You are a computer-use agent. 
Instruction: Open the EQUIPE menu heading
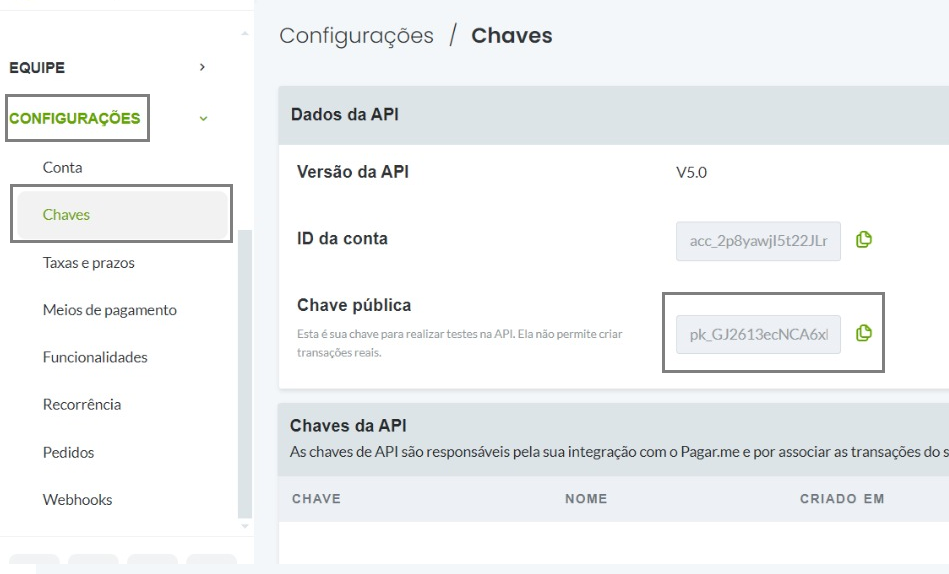(x=37, y=67)
